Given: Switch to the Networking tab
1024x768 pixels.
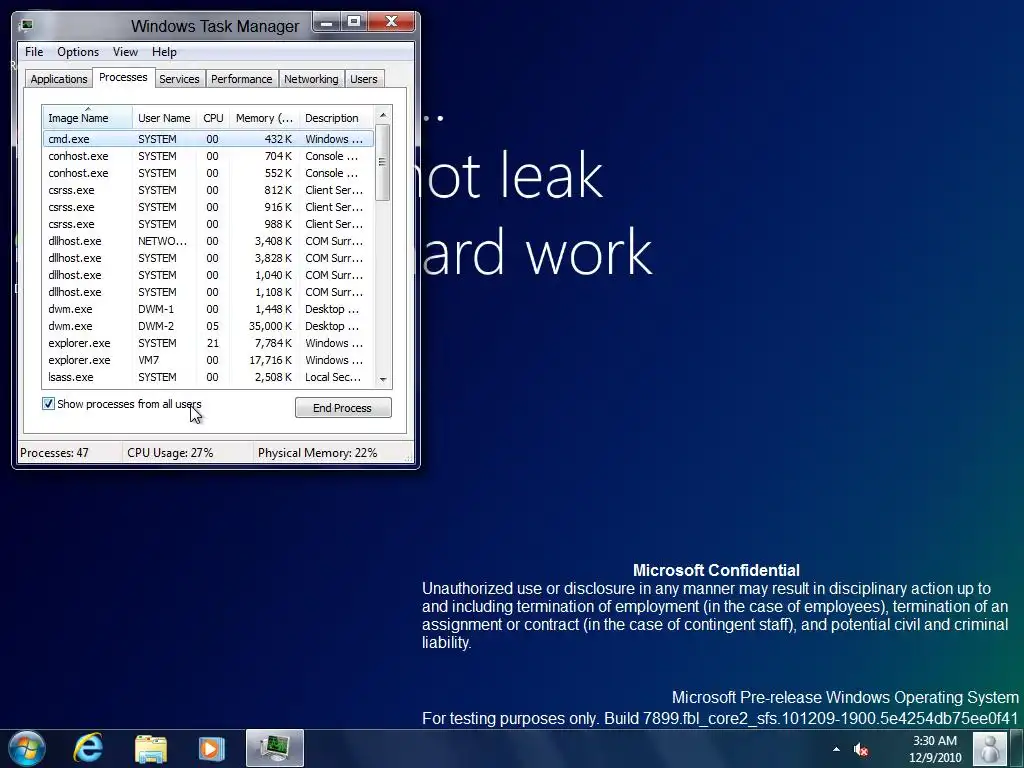Looking at the screenshot, I should pos(311,79).
